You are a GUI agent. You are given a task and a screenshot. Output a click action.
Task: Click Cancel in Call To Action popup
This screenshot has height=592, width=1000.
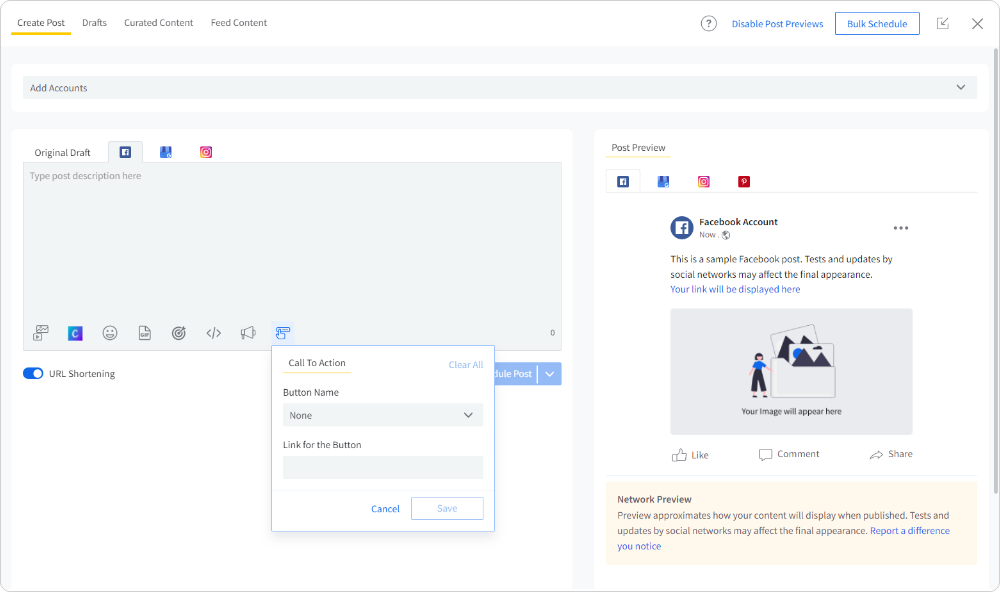click(385, 509)
